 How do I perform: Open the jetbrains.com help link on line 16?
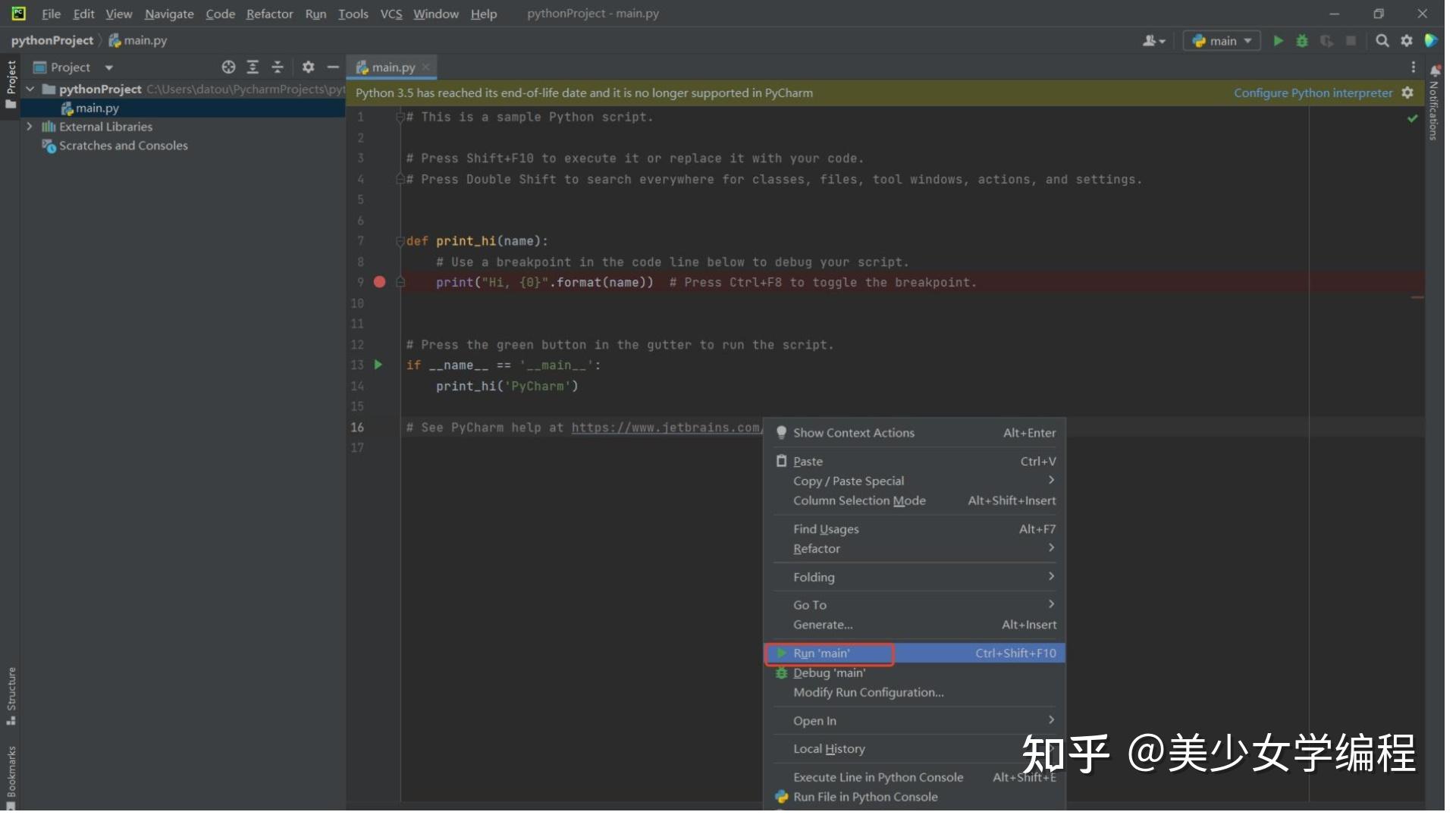coord(666,427)
